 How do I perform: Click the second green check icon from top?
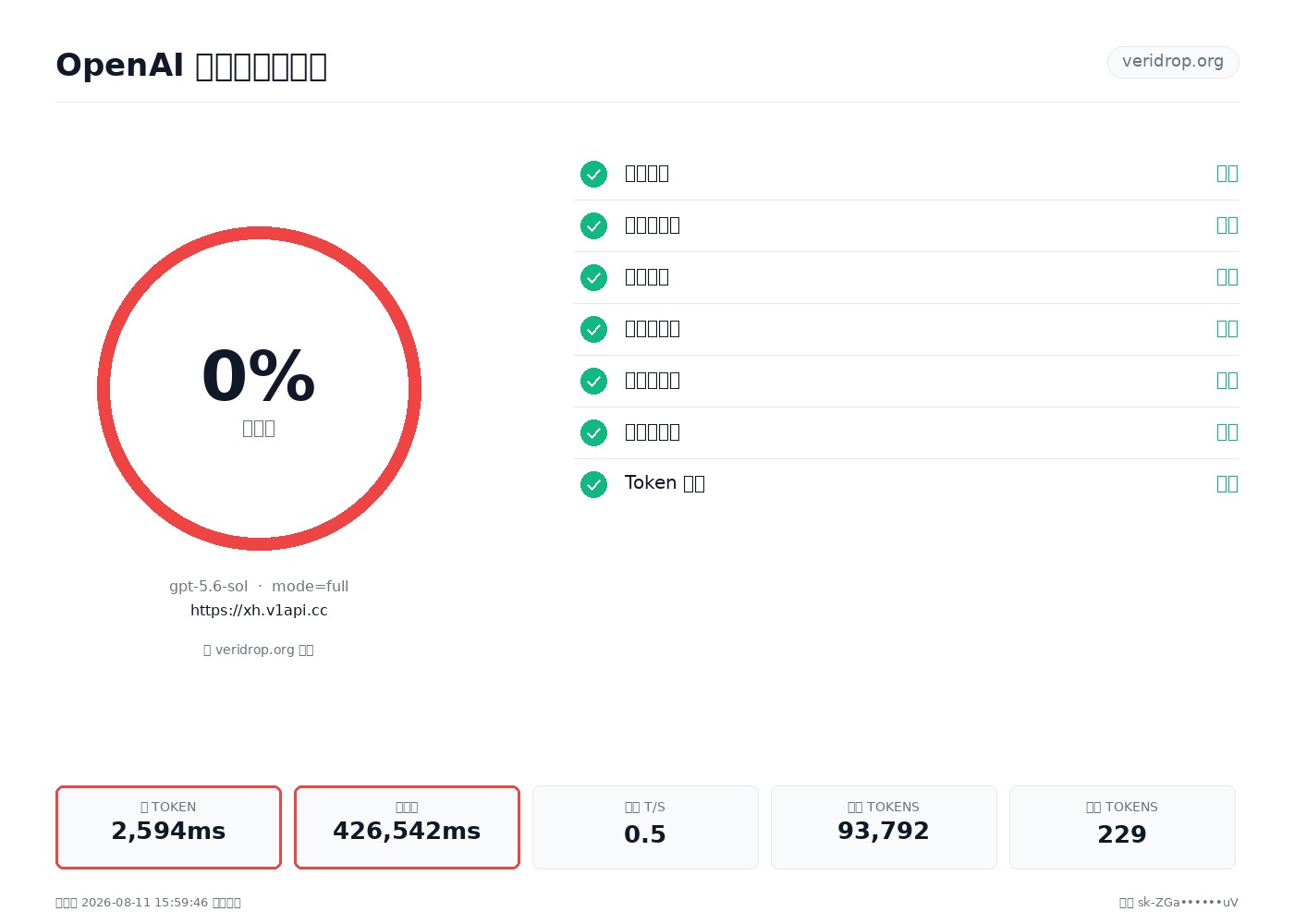coord(593,225)
